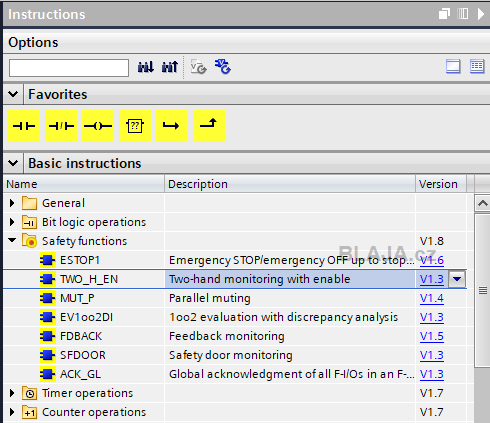This screenshot has height=423, width=490.
Task: Select the output coil favorite icon
Action: [x=98, y=126]
